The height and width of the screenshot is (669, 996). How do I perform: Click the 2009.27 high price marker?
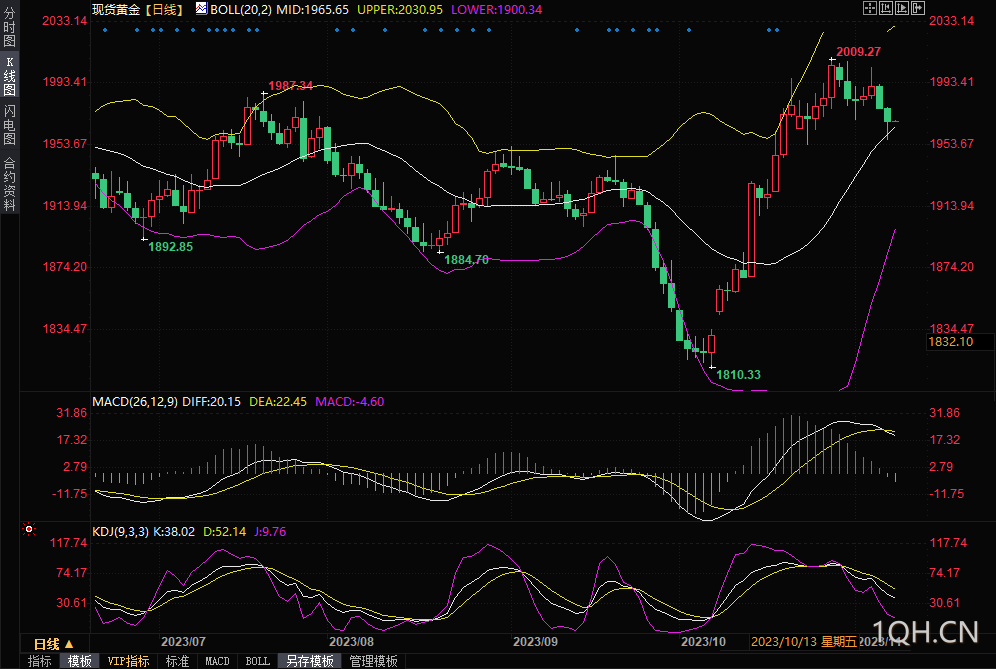pyautogui.click(x=858, y=51)
